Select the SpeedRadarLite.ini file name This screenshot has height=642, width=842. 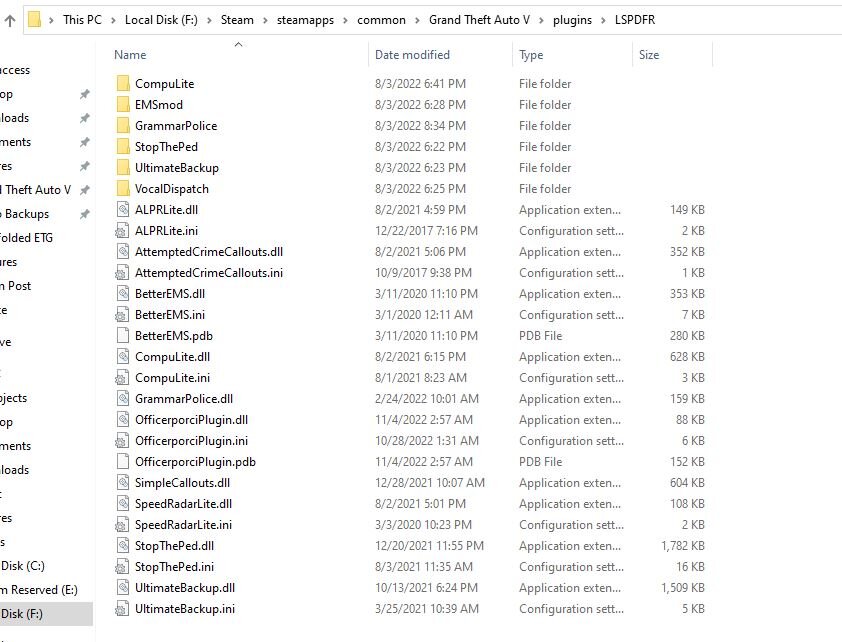183,525
